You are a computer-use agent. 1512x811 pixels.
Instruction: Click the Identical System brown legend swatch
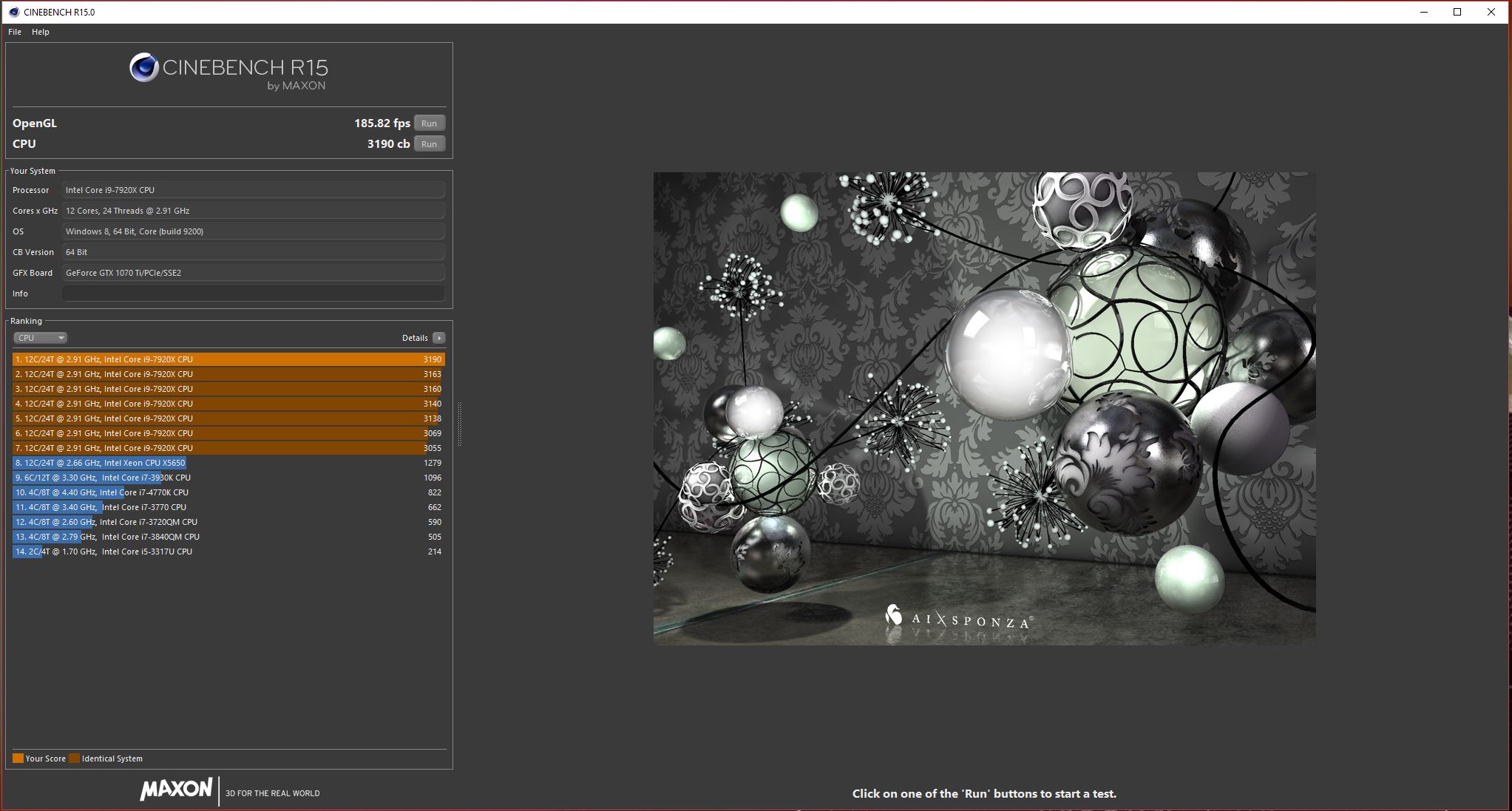(74, 759)
